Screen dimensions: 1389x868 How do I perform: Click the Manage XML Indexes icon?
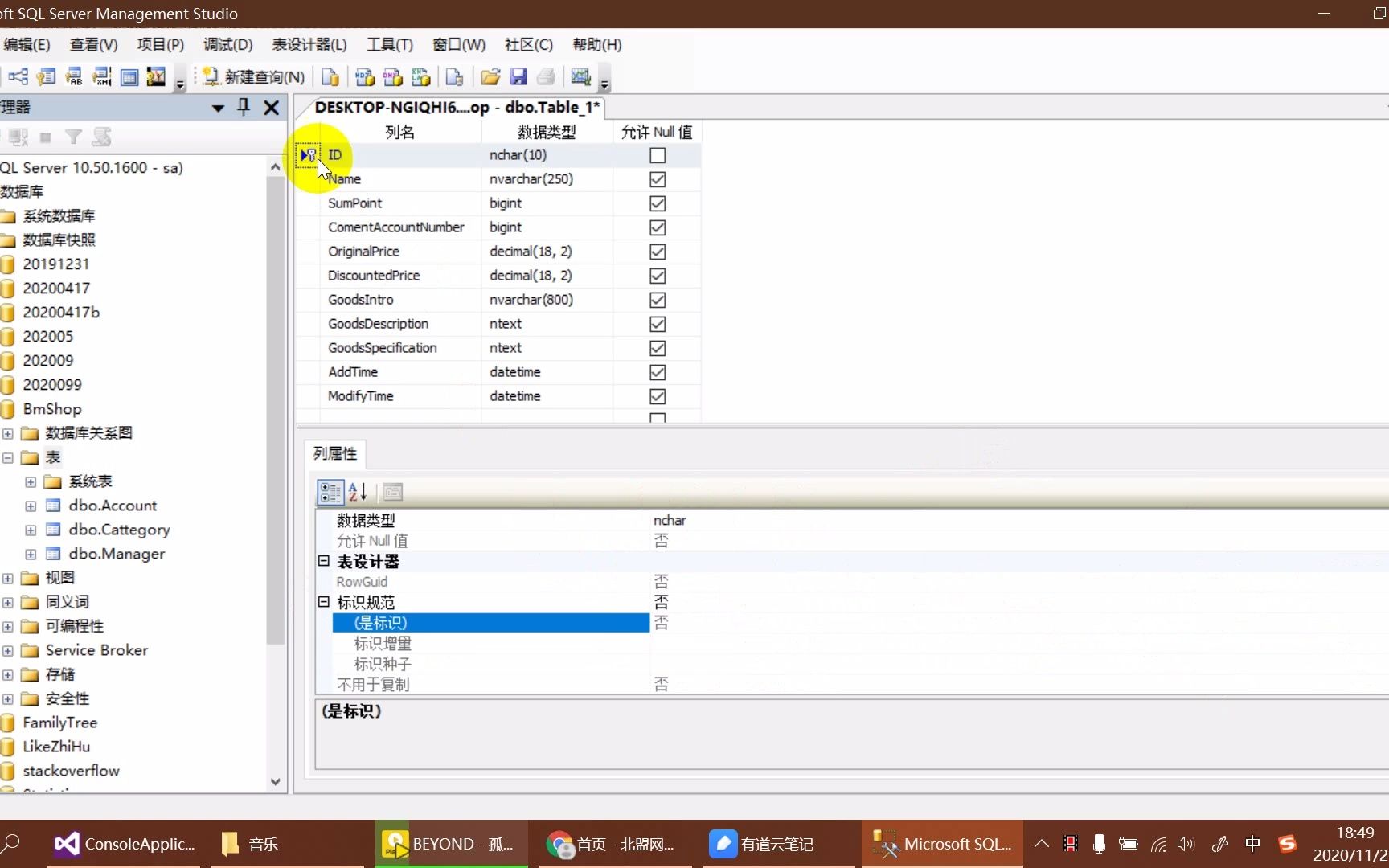pos(101,76)
